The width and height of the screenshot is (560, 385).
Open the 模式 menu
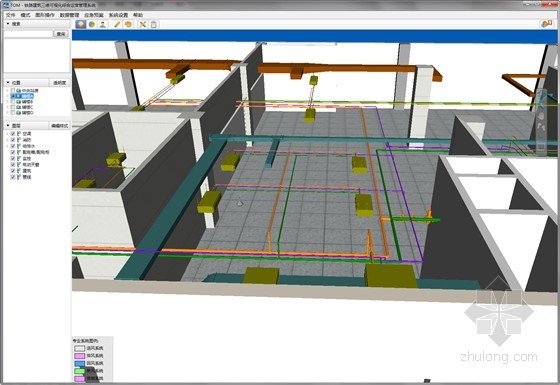click(25, 15)
